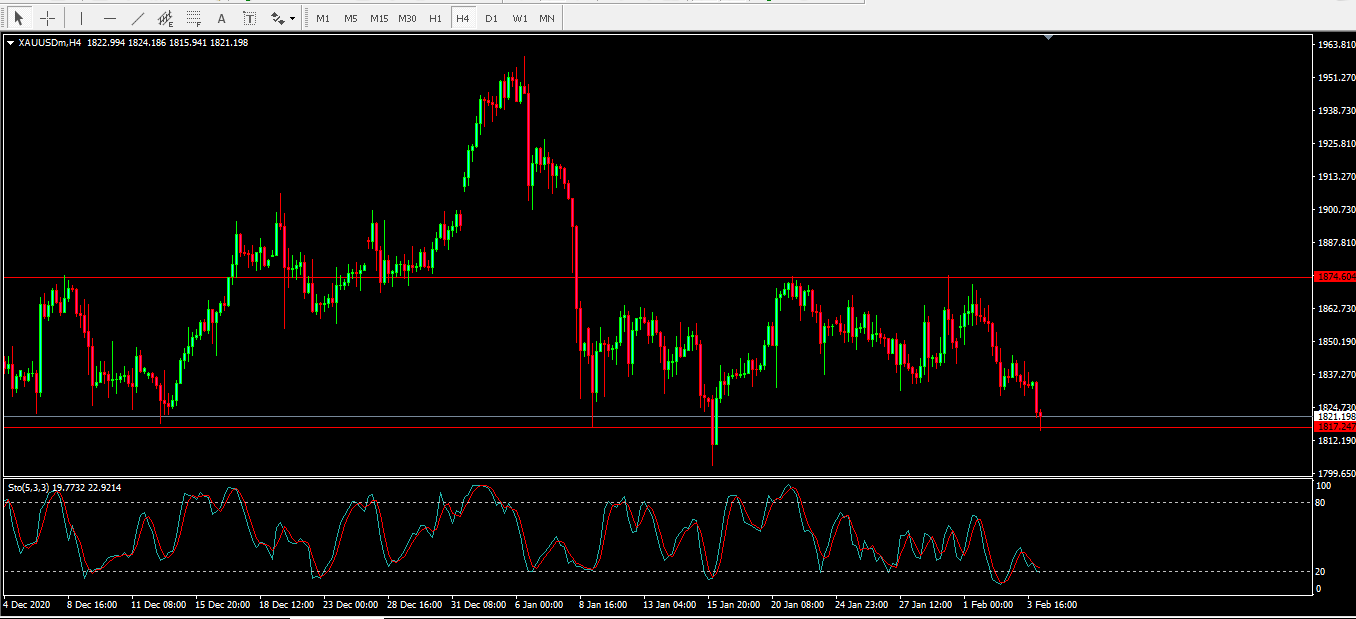Screen dimensions: 1356x619
Task: Switch to M1 timeframe
Action: pyautogui.click(x=323, y=18)
